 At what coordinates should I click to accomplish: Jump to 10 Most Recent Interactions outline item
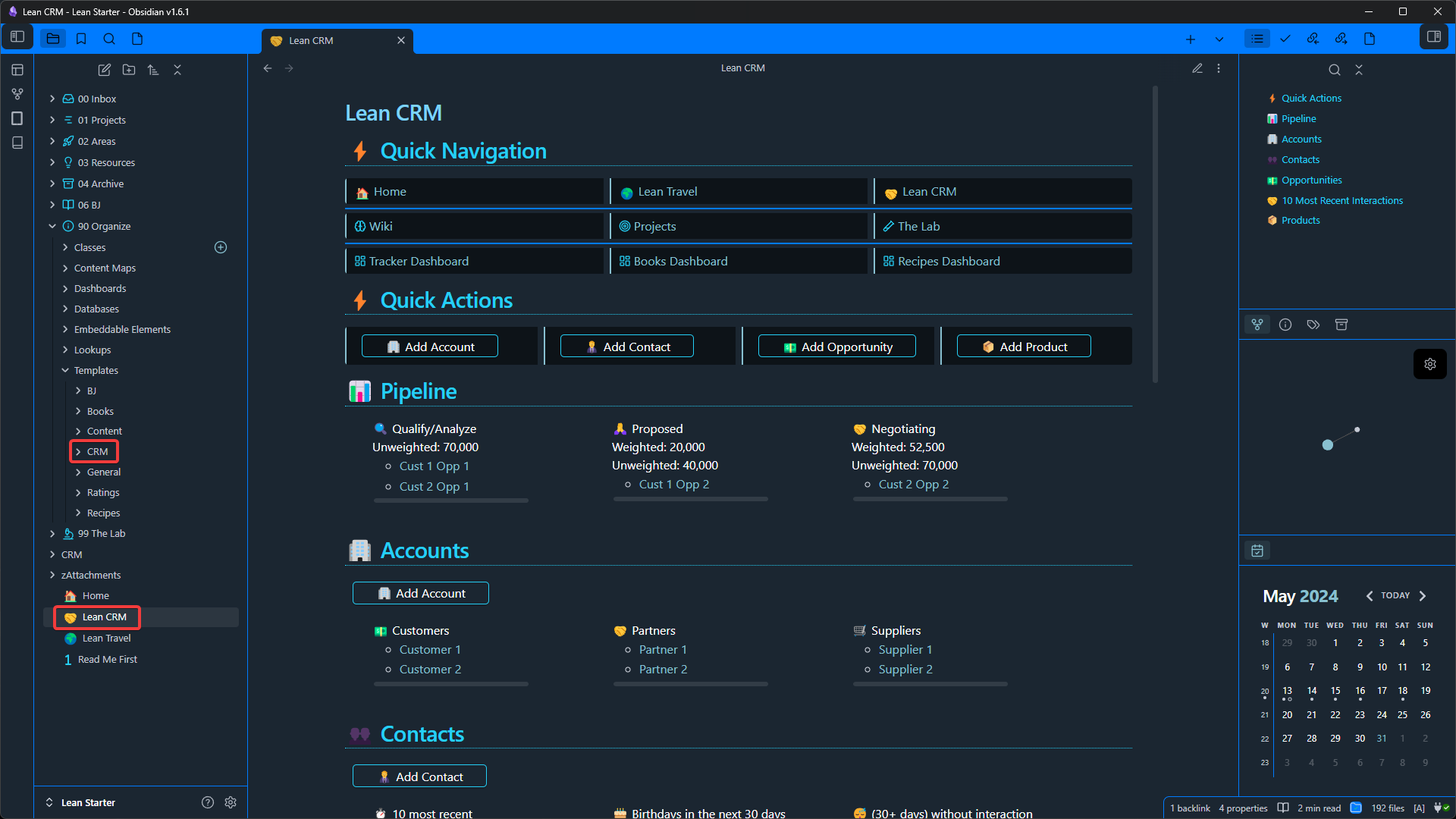[1341, 201]
